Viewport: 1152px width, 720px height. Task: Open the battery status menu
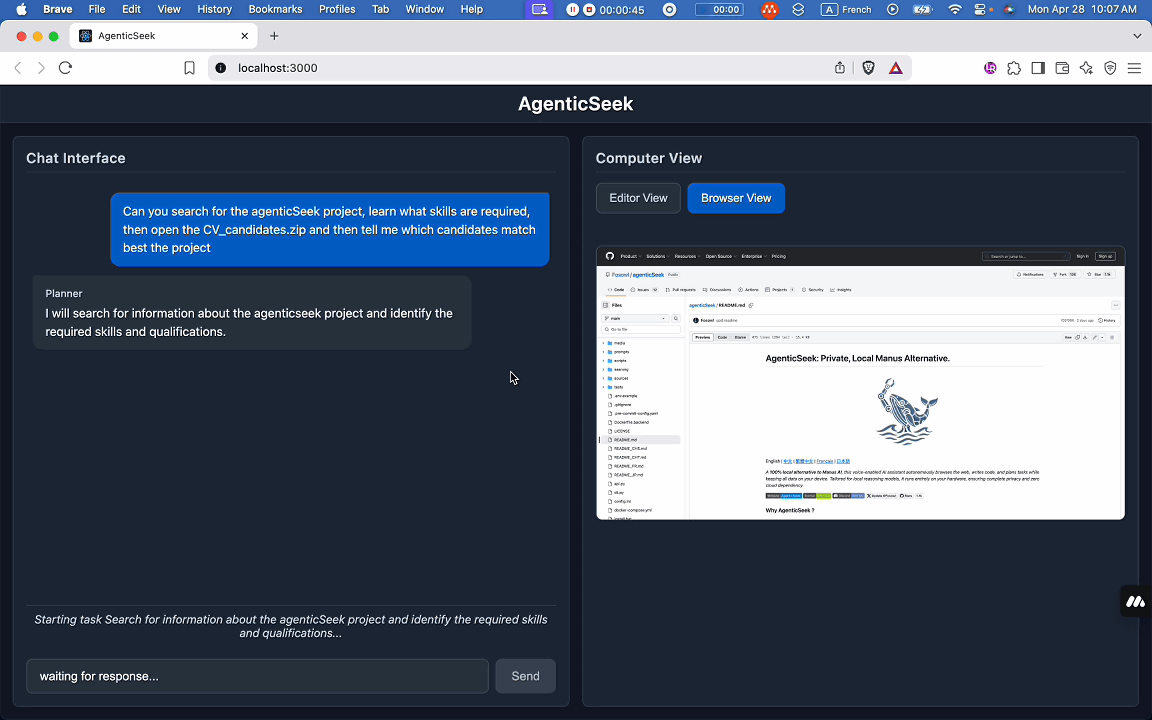(923, 10)
